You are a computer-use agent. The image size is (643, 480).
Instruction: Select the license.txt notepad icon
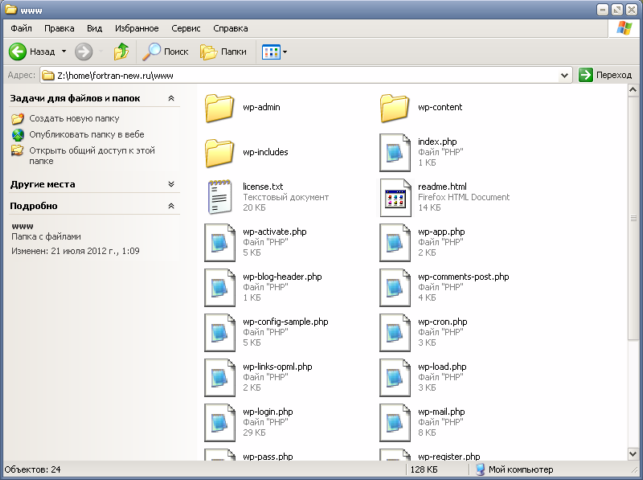pos(219,197)
